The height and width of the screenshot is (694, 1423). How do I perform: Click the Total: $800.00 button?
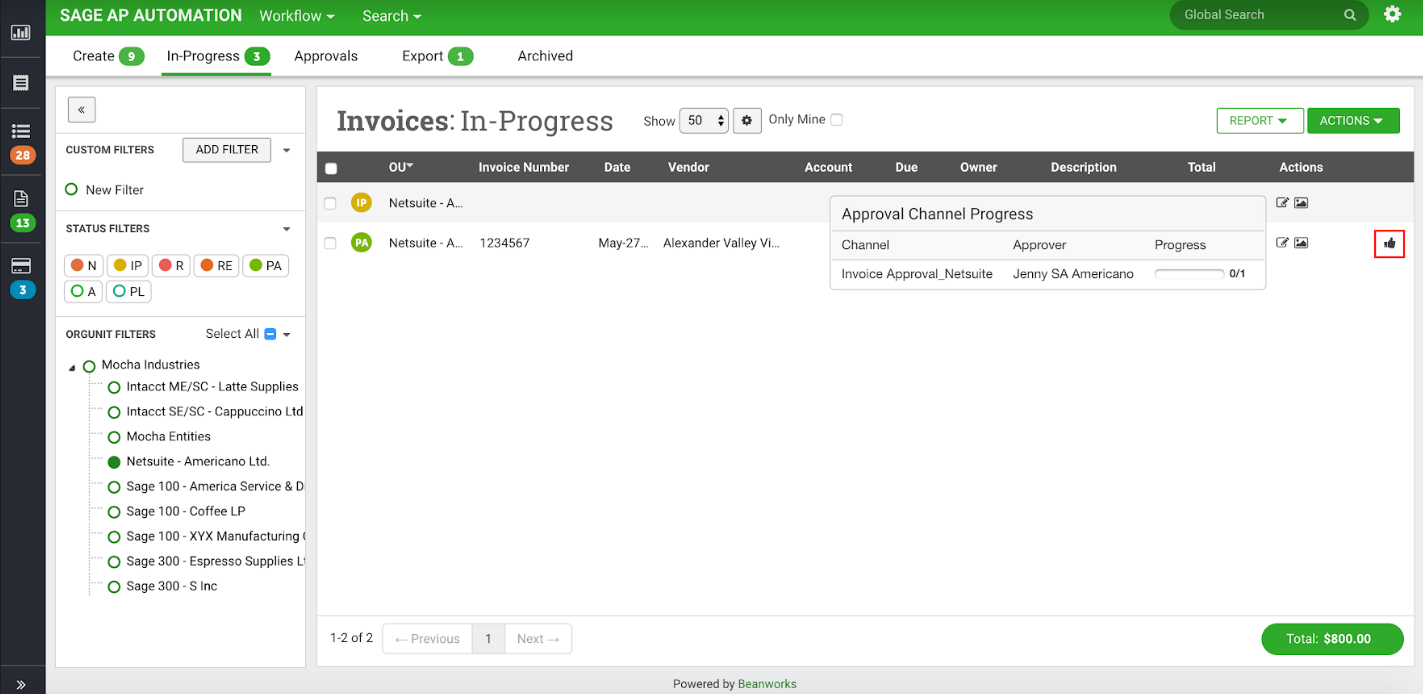[1333, 639]
